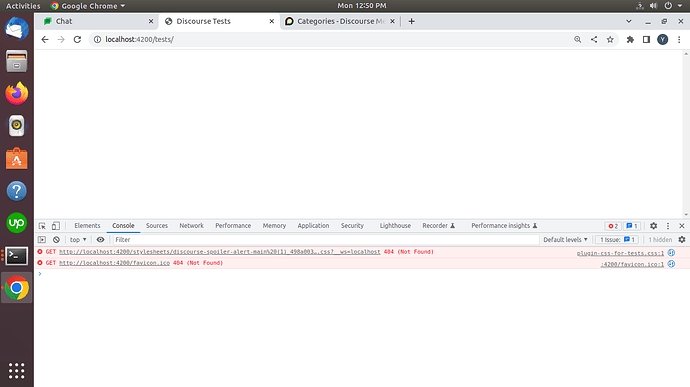Open a new browser tab
The width and height of the screenshot is (690, 387).
click(x=411, y=21)
